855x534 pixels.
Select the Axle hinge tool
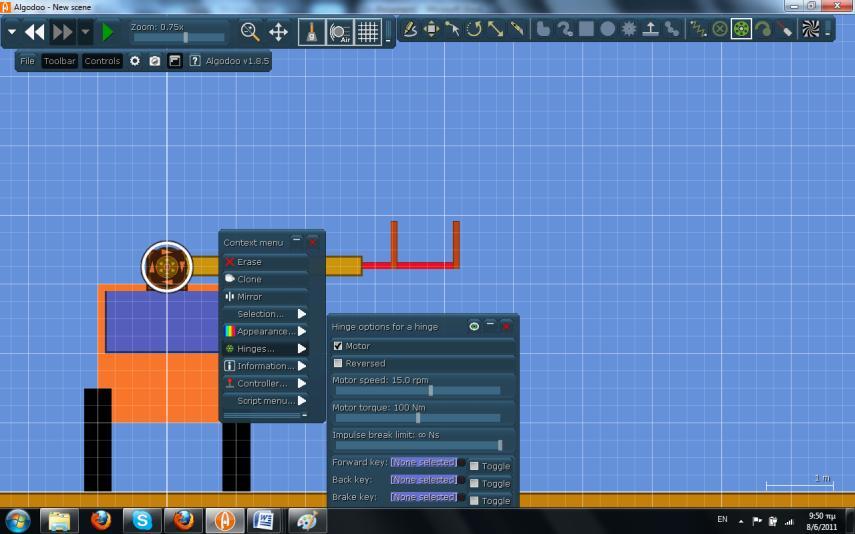point(741,29)
